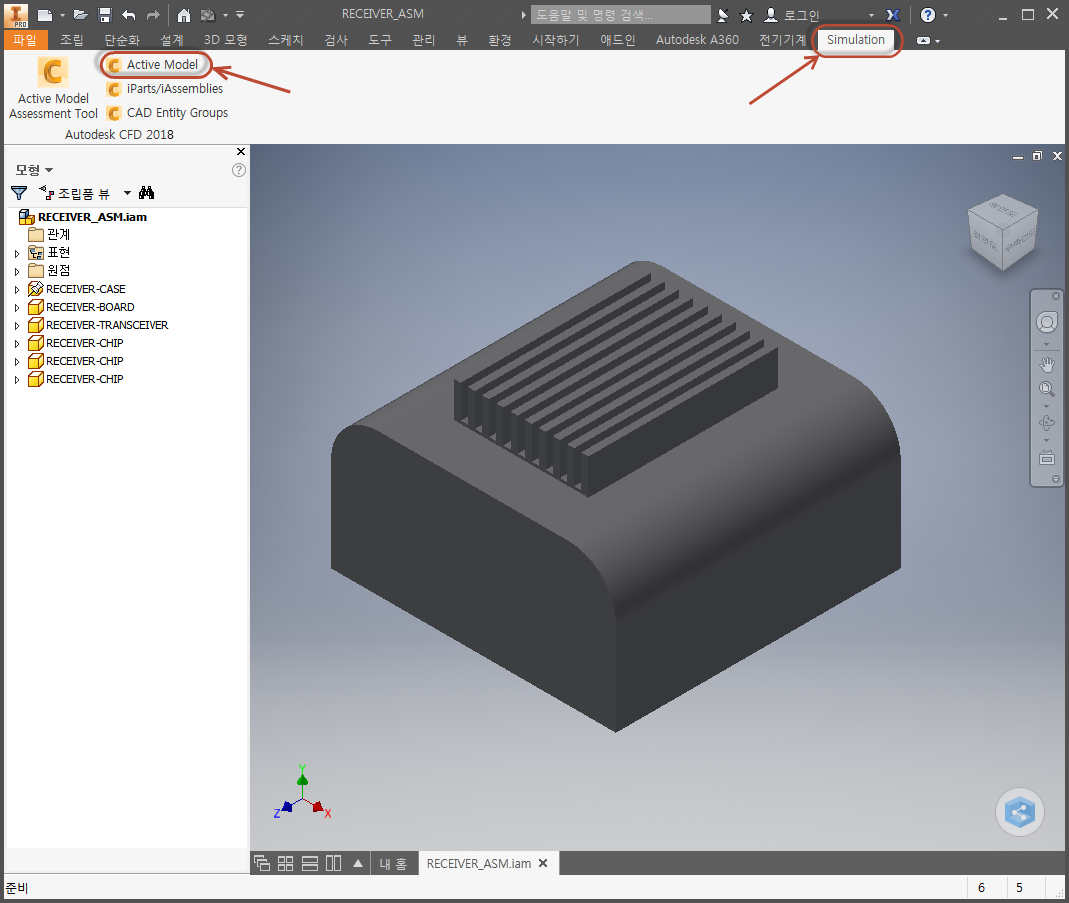Open the browser panel help icon

(x=239, y=170)
